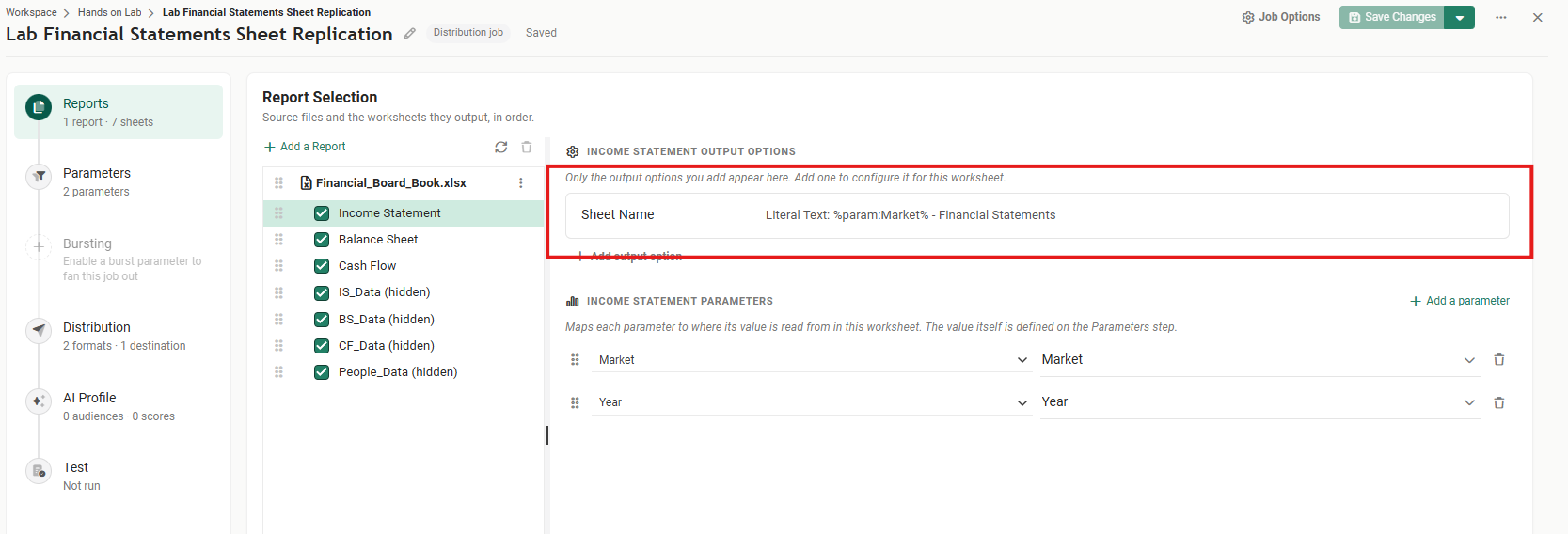Click Save Changes button
The height and width of the screenshot is (534, 1568).
pyautogui.click(x=1392, y=17)
